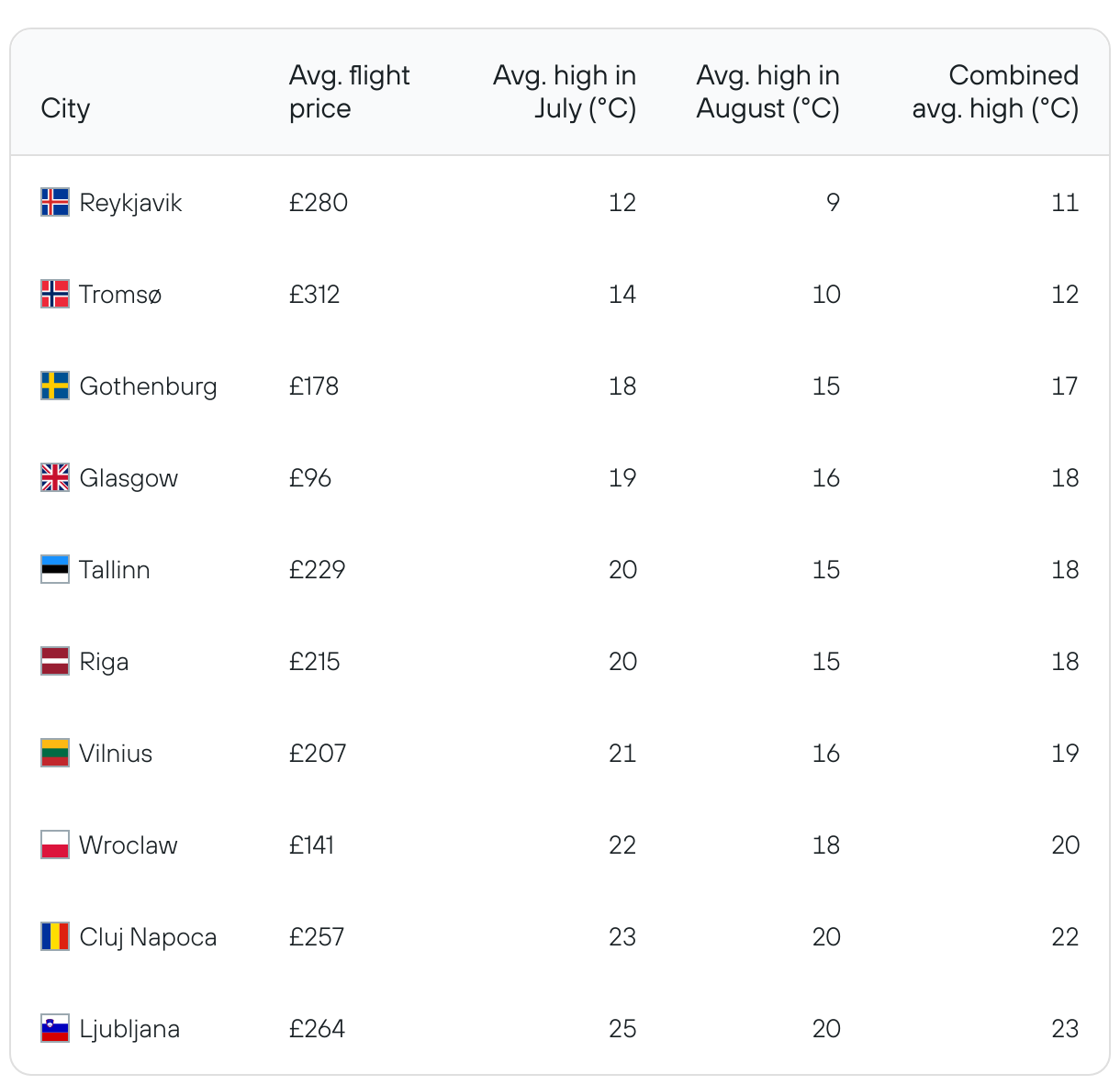1120x1085 pixels.
Task: Click the City column header
Action: pos(65,108)
